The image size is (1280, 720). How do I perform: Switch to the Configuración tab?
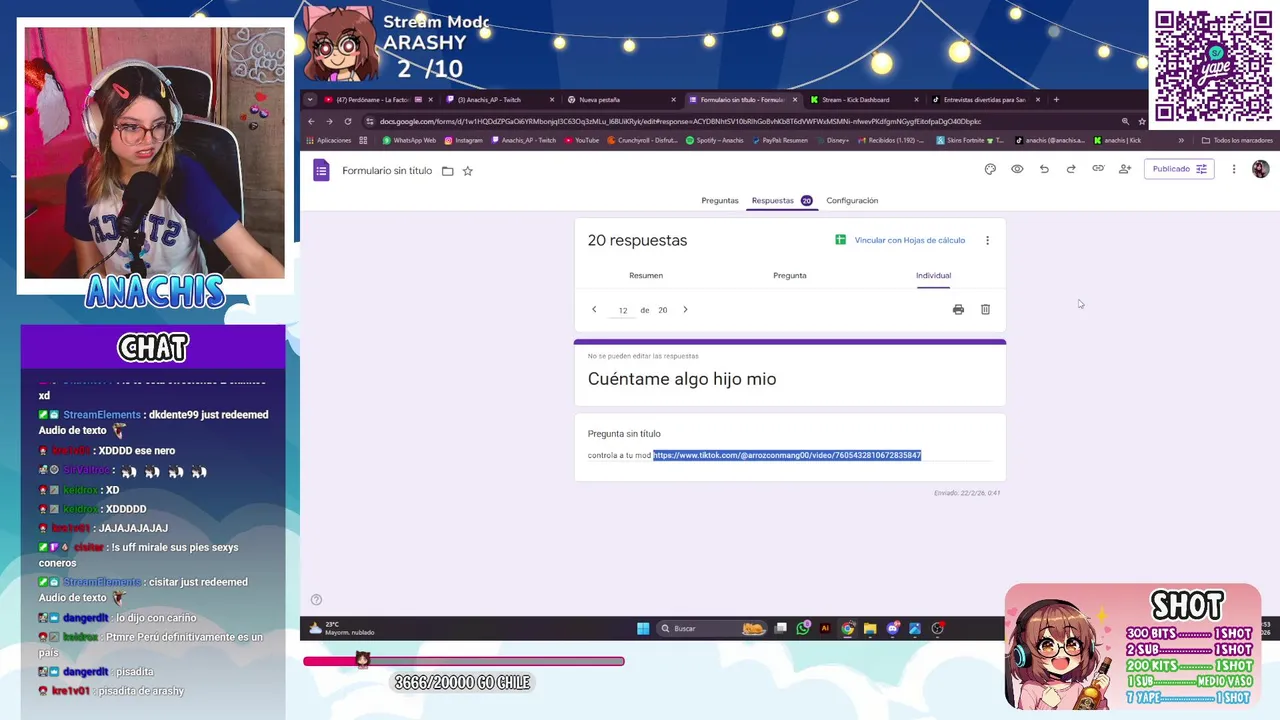coord(852,201)
